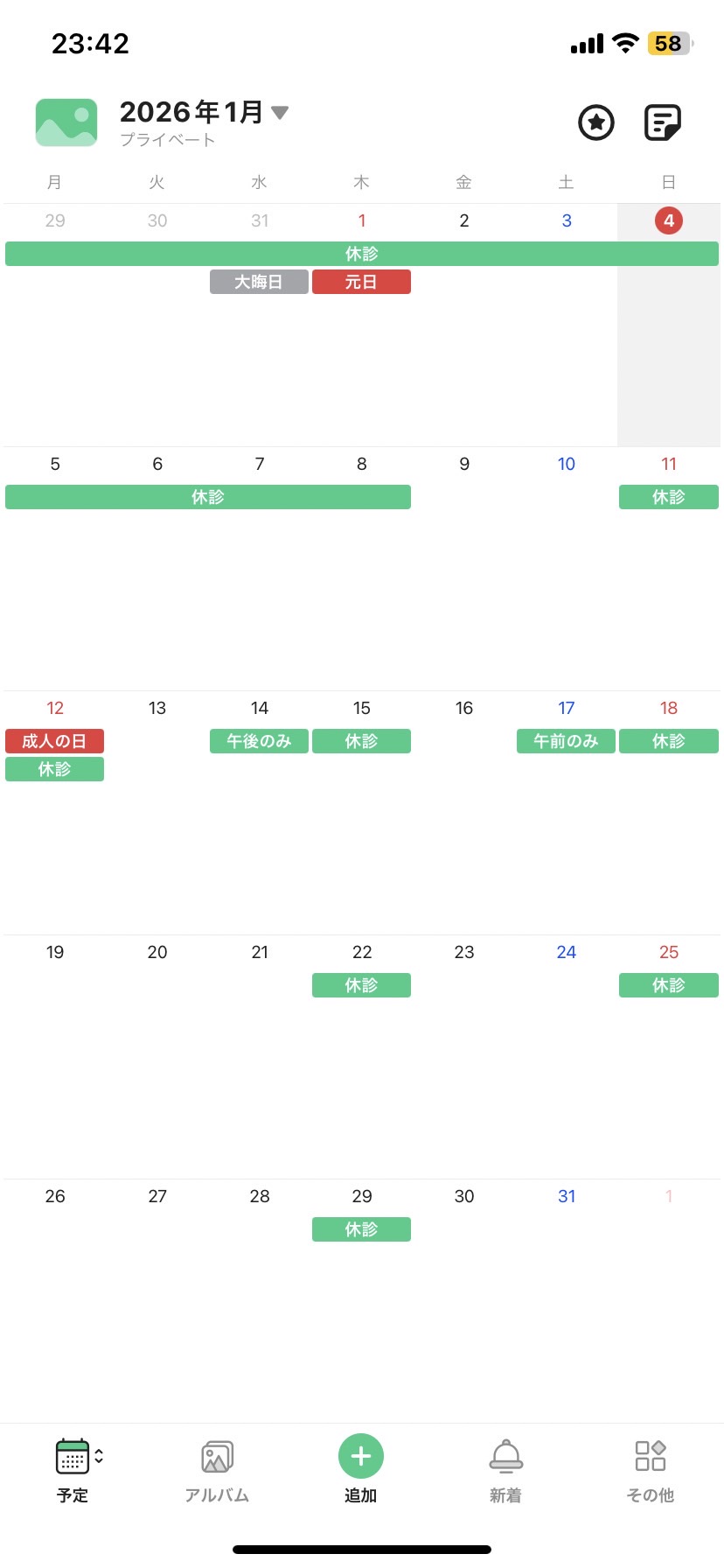
Task: Select today's date 4 red circle
Action: coord(669,220)
